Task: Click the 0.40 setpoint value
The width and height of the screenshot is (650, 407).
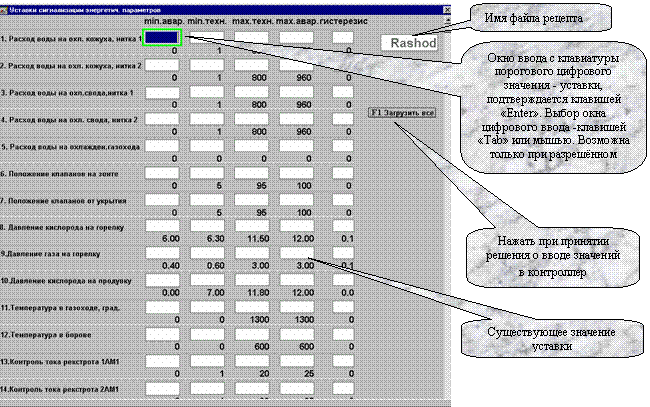Action: click(170, 266)
